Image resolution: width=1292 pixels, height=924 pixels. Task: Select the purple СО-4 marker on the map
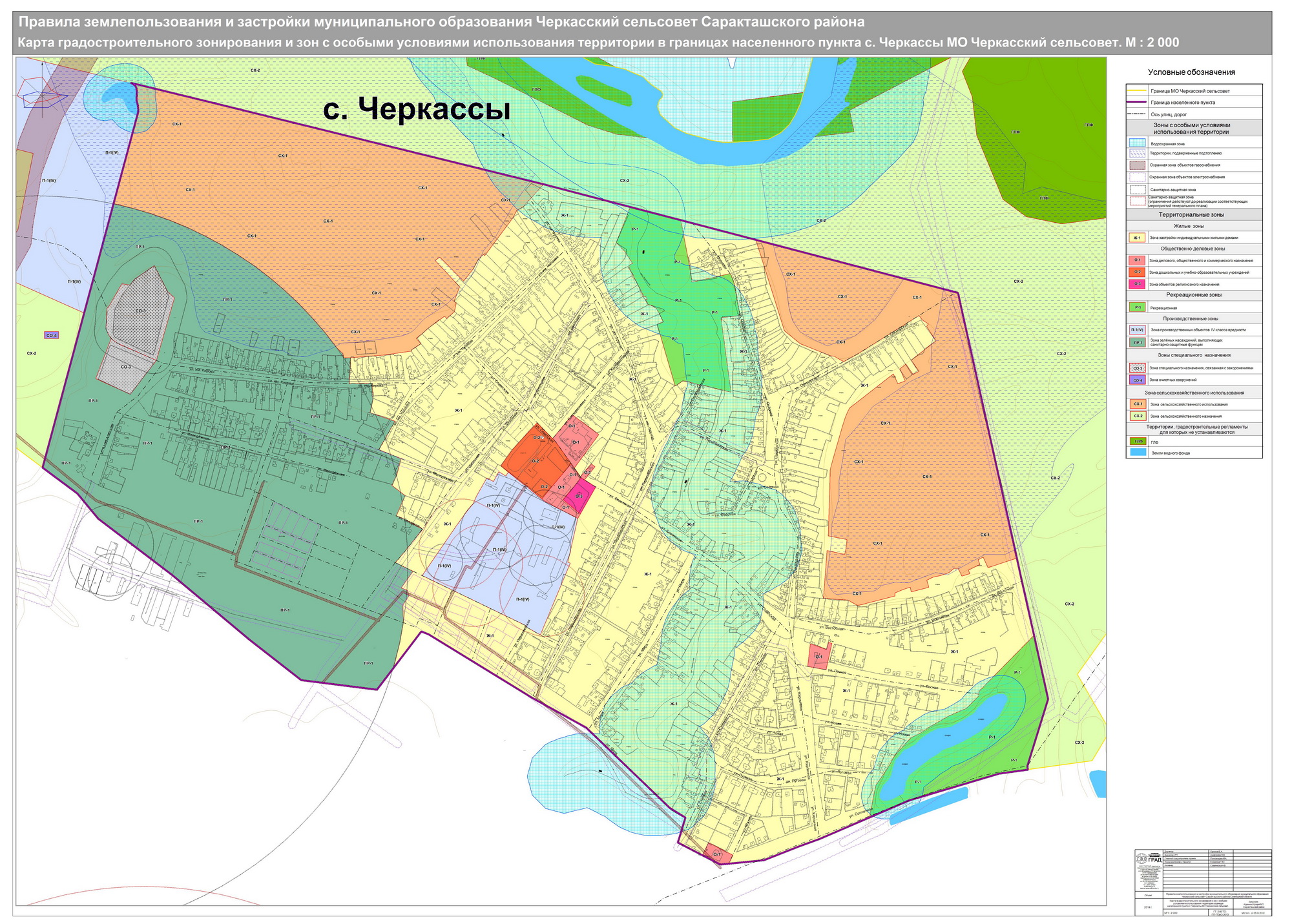click(x=52, y=335)
